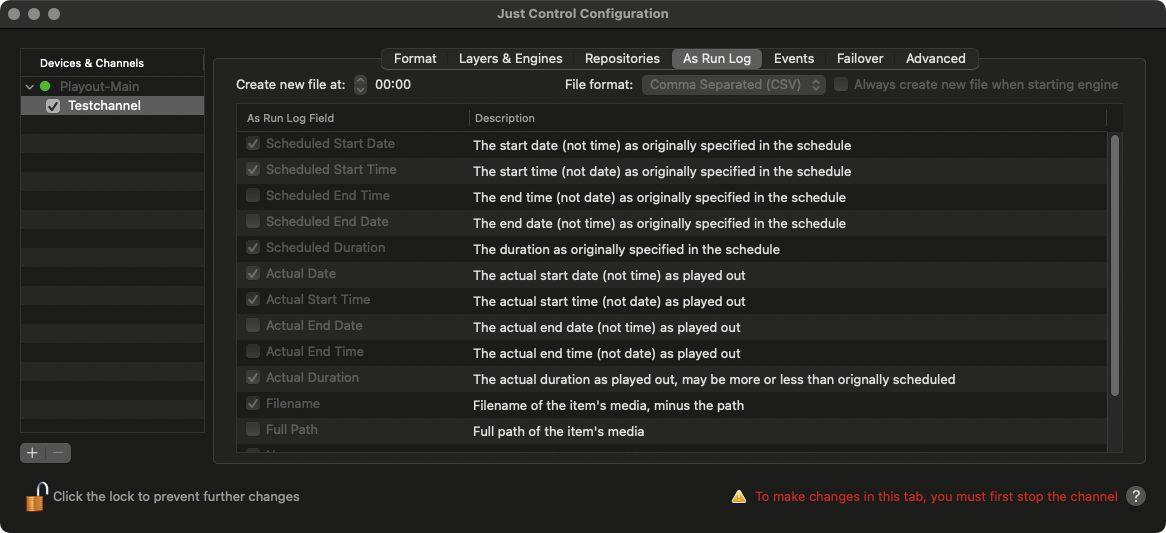Click the yellow warning triangle icon

(x=738, y=497)
